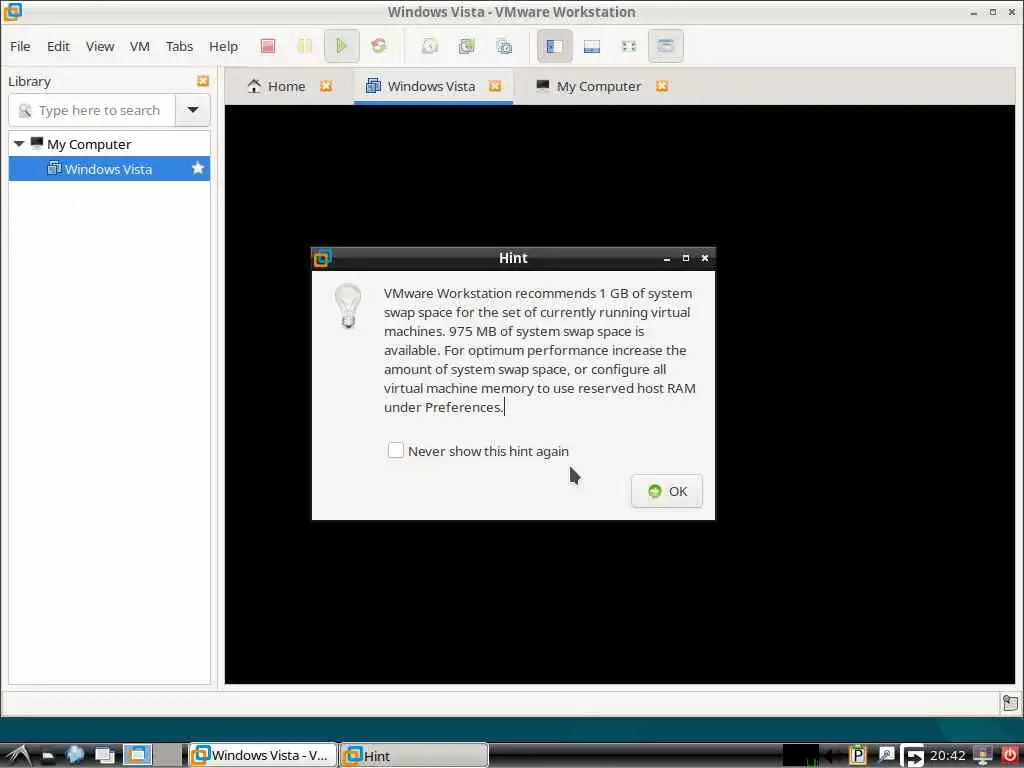This screenshot has width=1024, height=768.
Task: Open the File menu
Action: pyautogui.click(x=20, y=46)
